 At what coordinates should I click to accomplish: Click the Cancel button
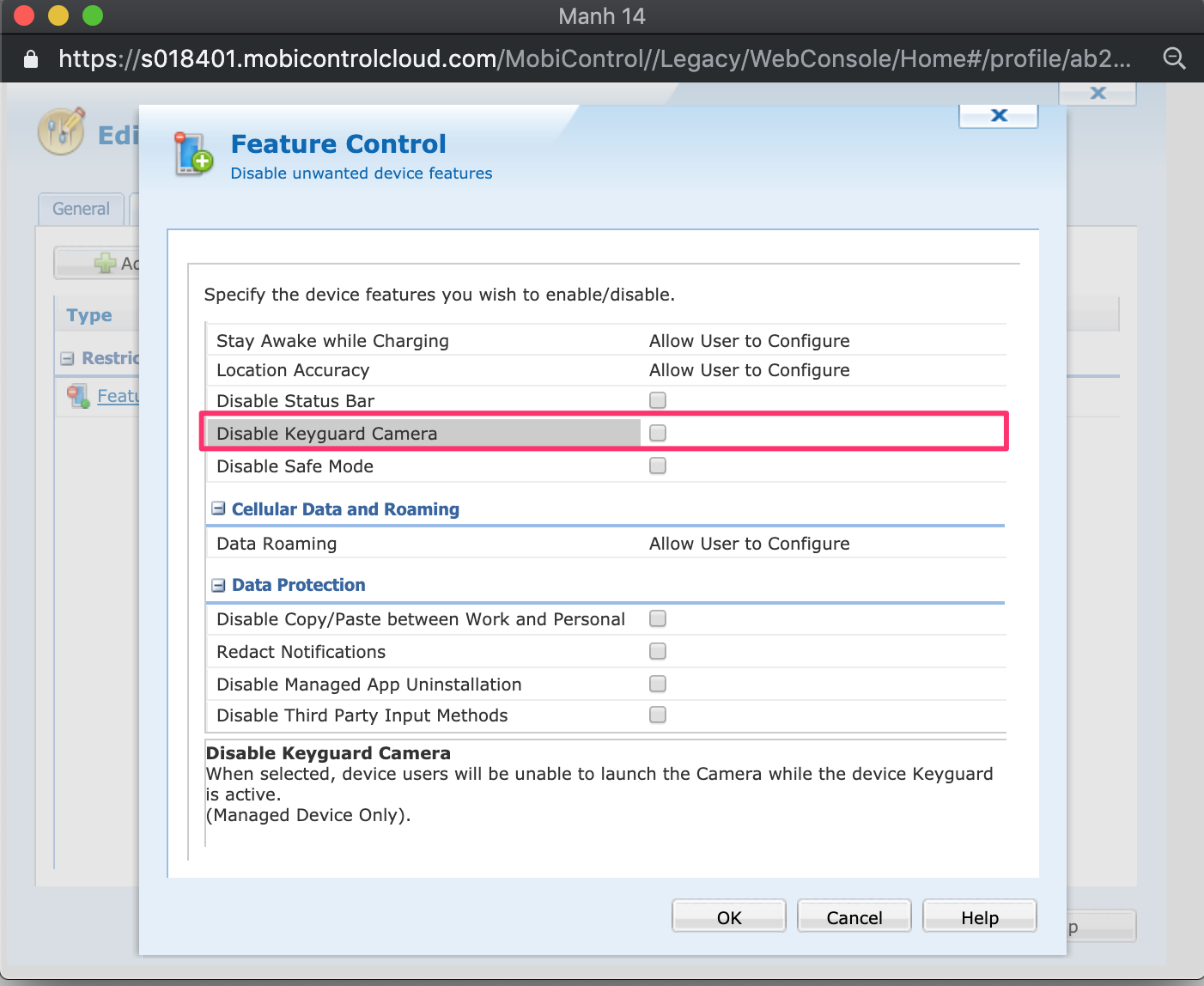click(x=854, y=917)
